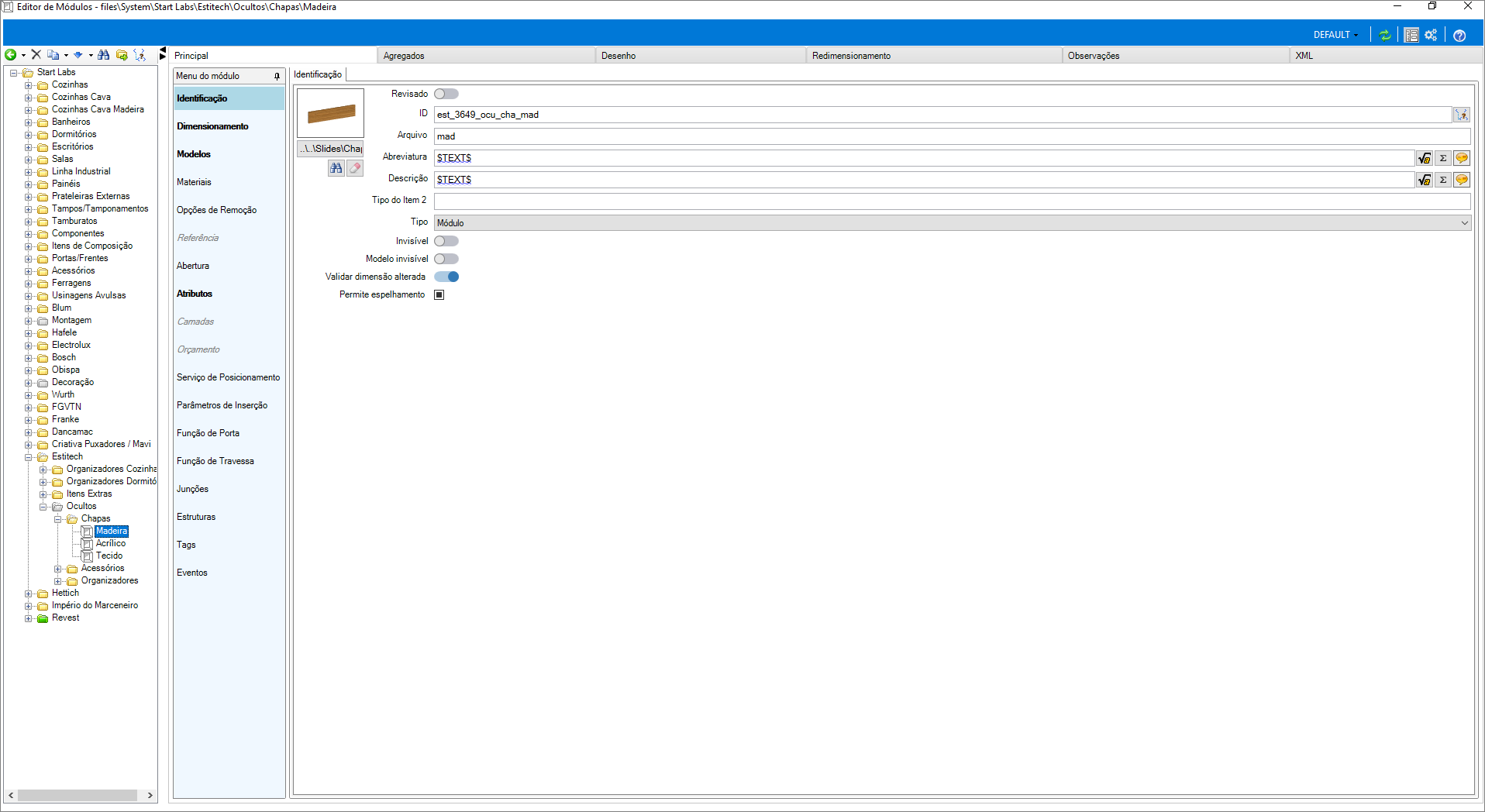Open the Redimensionamento tab
Screen dimensions: 1485x812
point(851,56)
